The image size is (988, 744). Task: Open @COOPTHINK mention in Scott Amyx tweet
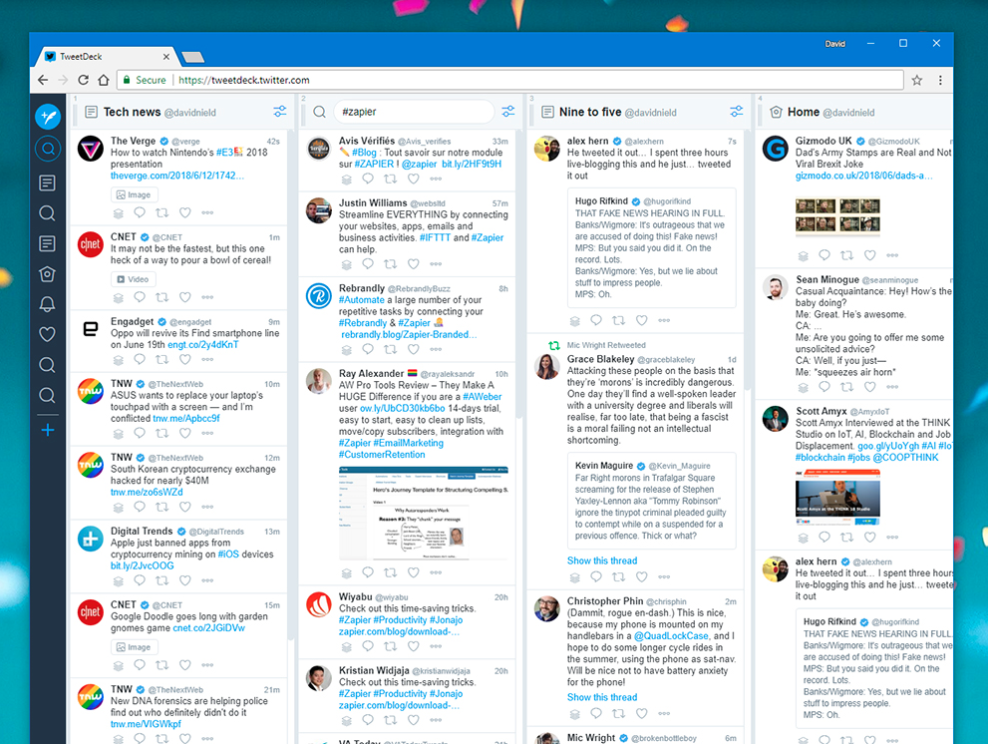click(905, 457)
